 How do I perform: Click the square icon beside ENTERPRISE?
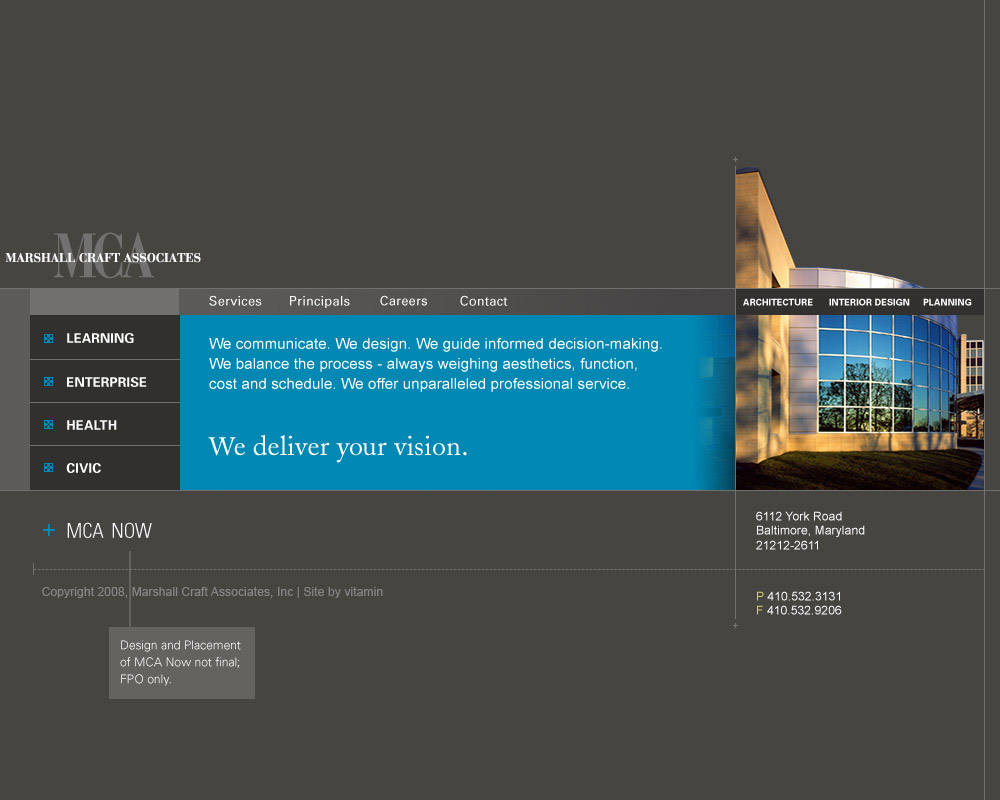coord(48,382)
